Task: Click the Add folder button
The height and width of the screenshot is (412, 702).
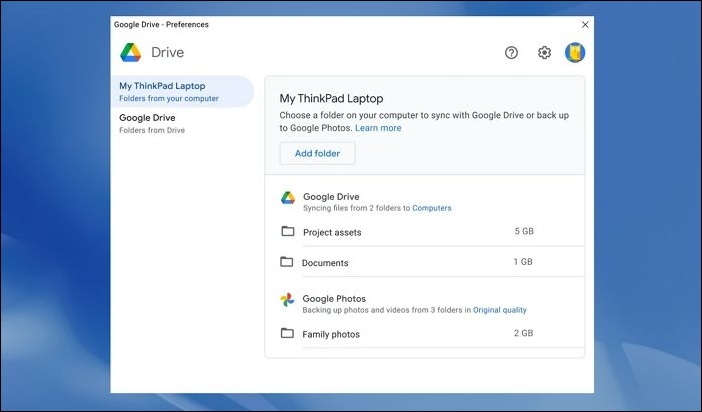Action: 317,153
